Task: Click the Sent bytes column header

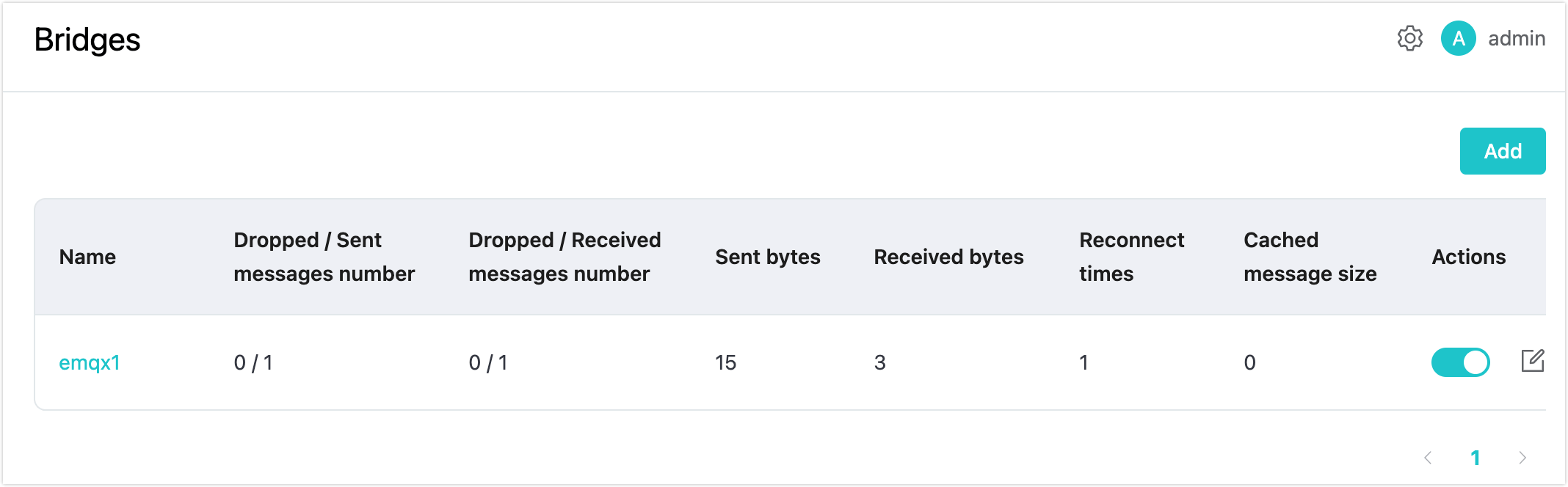Action: 768,257
